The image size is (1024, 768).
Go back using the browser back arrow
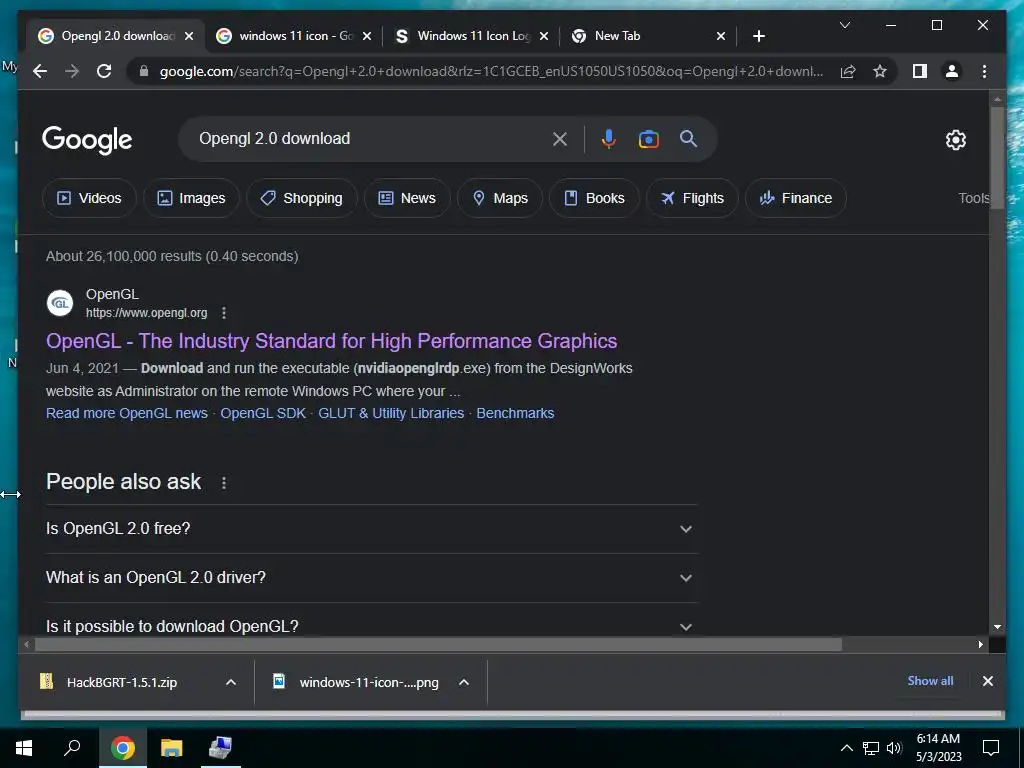click(40, 71)
